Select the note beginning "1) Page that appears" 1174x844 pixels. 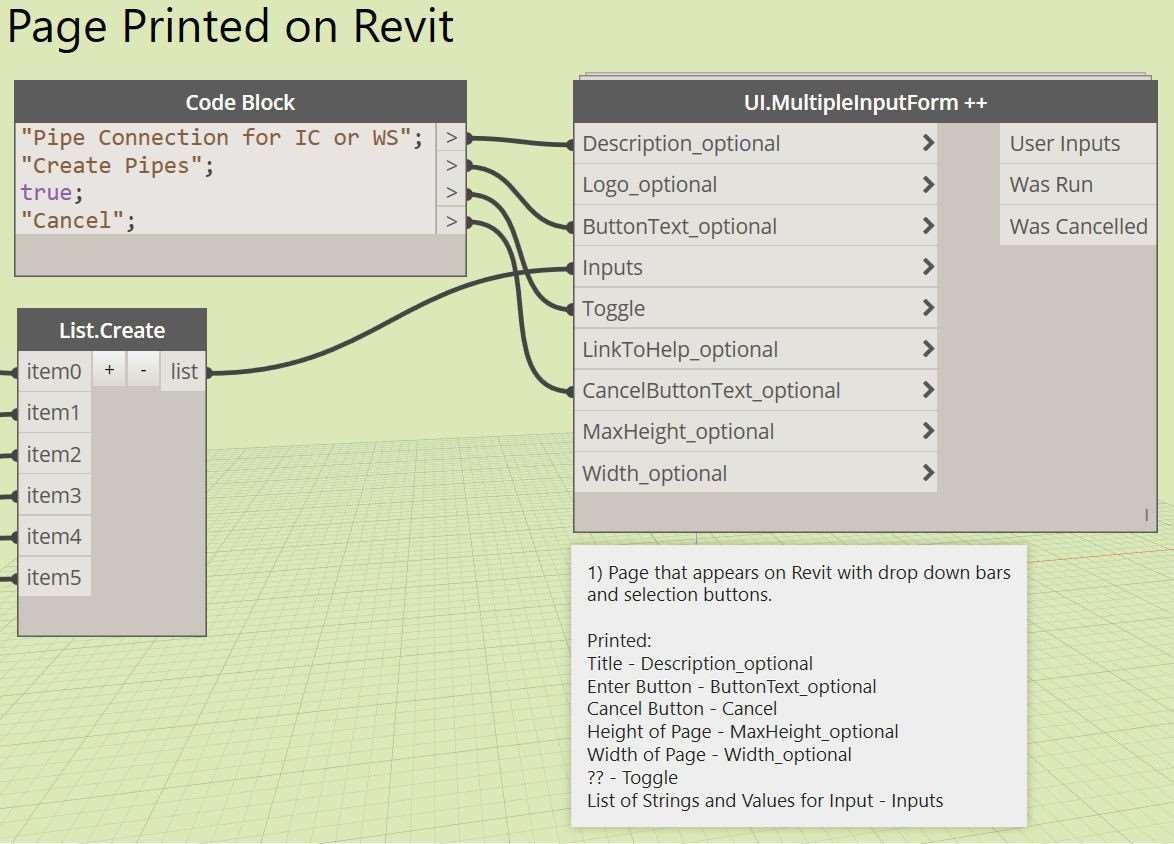[799, 686]
